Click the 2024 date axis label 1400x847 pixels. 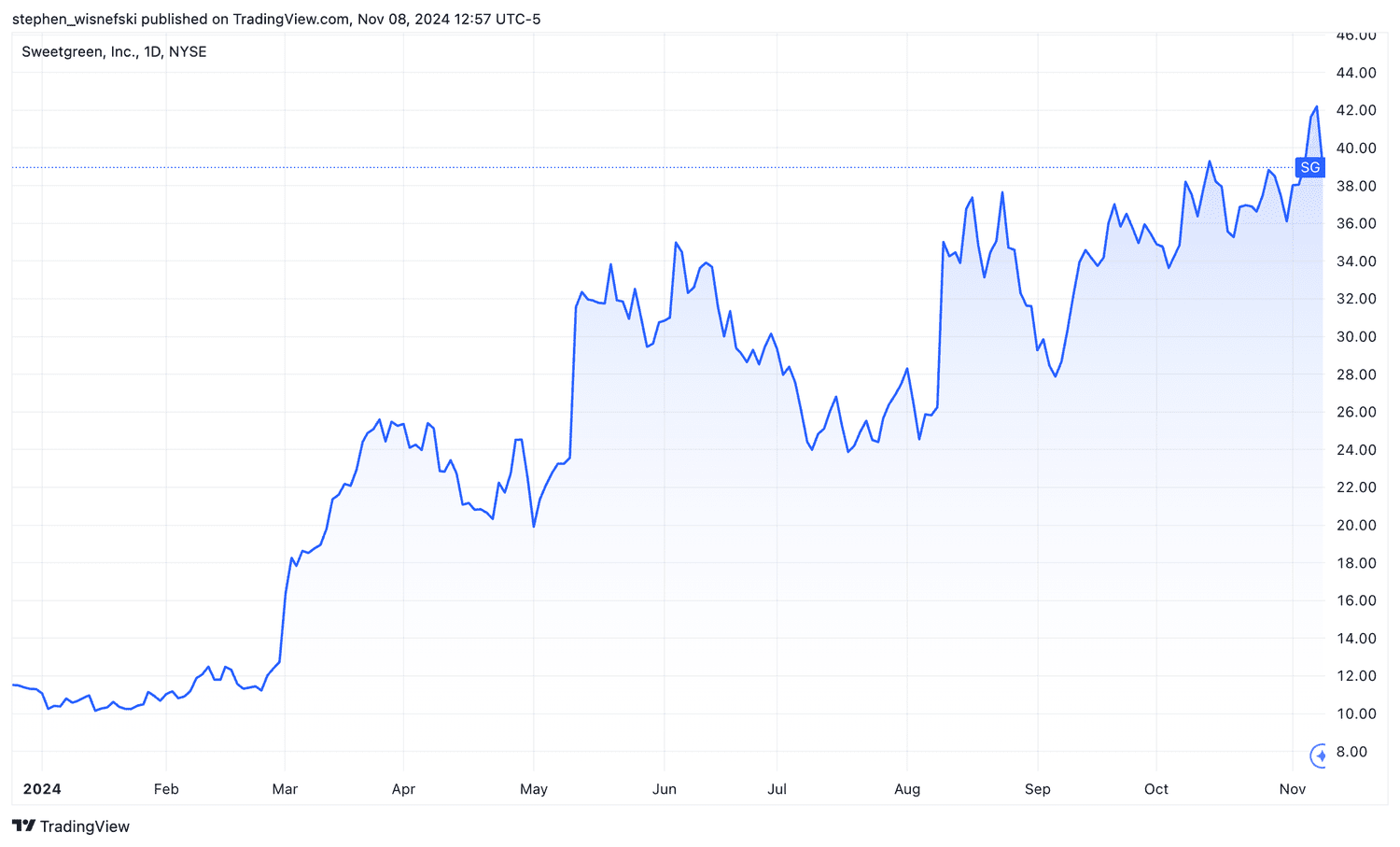(42, 789)
